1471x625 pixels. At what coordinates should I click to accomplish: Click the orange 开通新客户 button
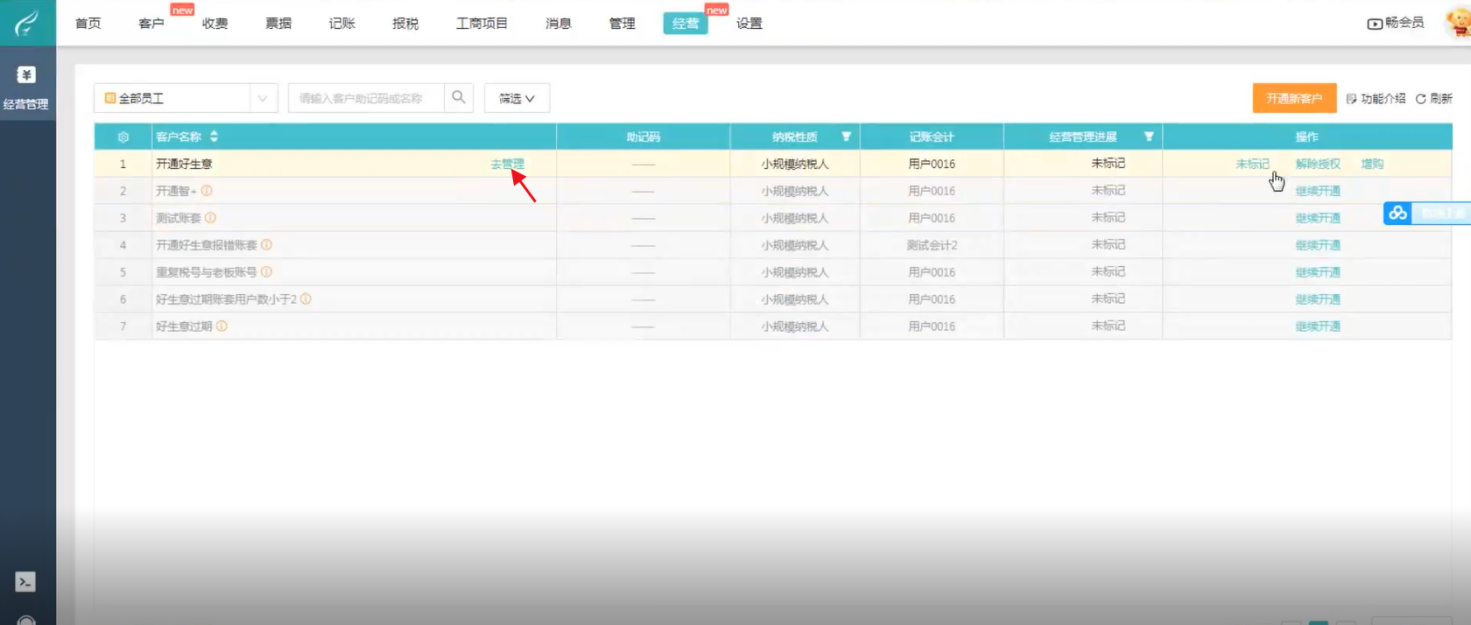[1294, 98]
